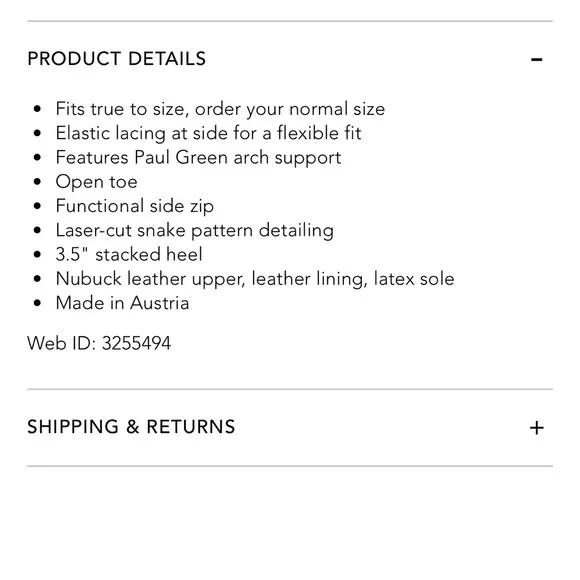This screenshot has width=580, height=580.
Task: Click the 'Open toe' bullet item
Action: tap(97, 182)
